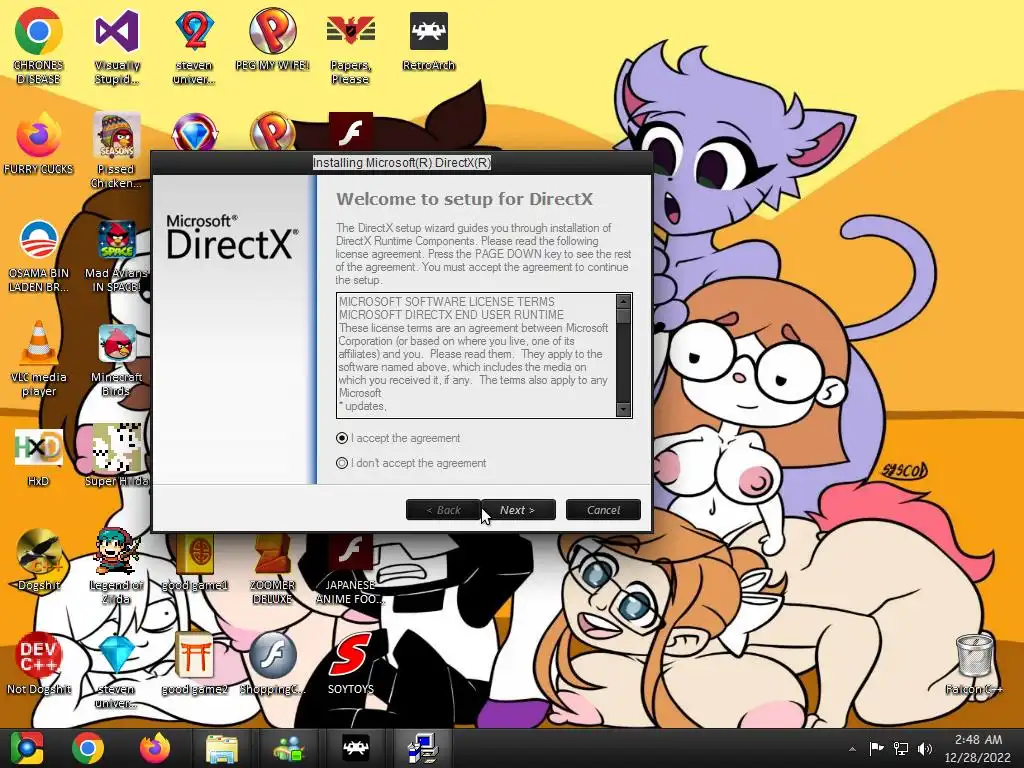Open Firefox from the taskbar
The height and width of the screenshot is (768, 1024).
[155, 748]
